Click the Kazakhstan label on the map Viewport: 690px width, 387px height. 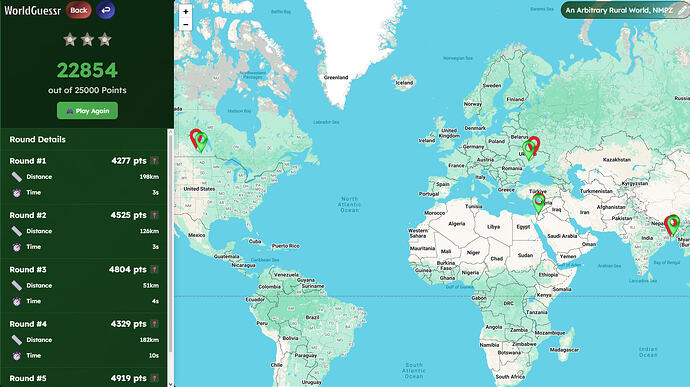pyautogui.click(x=617, y=160)
